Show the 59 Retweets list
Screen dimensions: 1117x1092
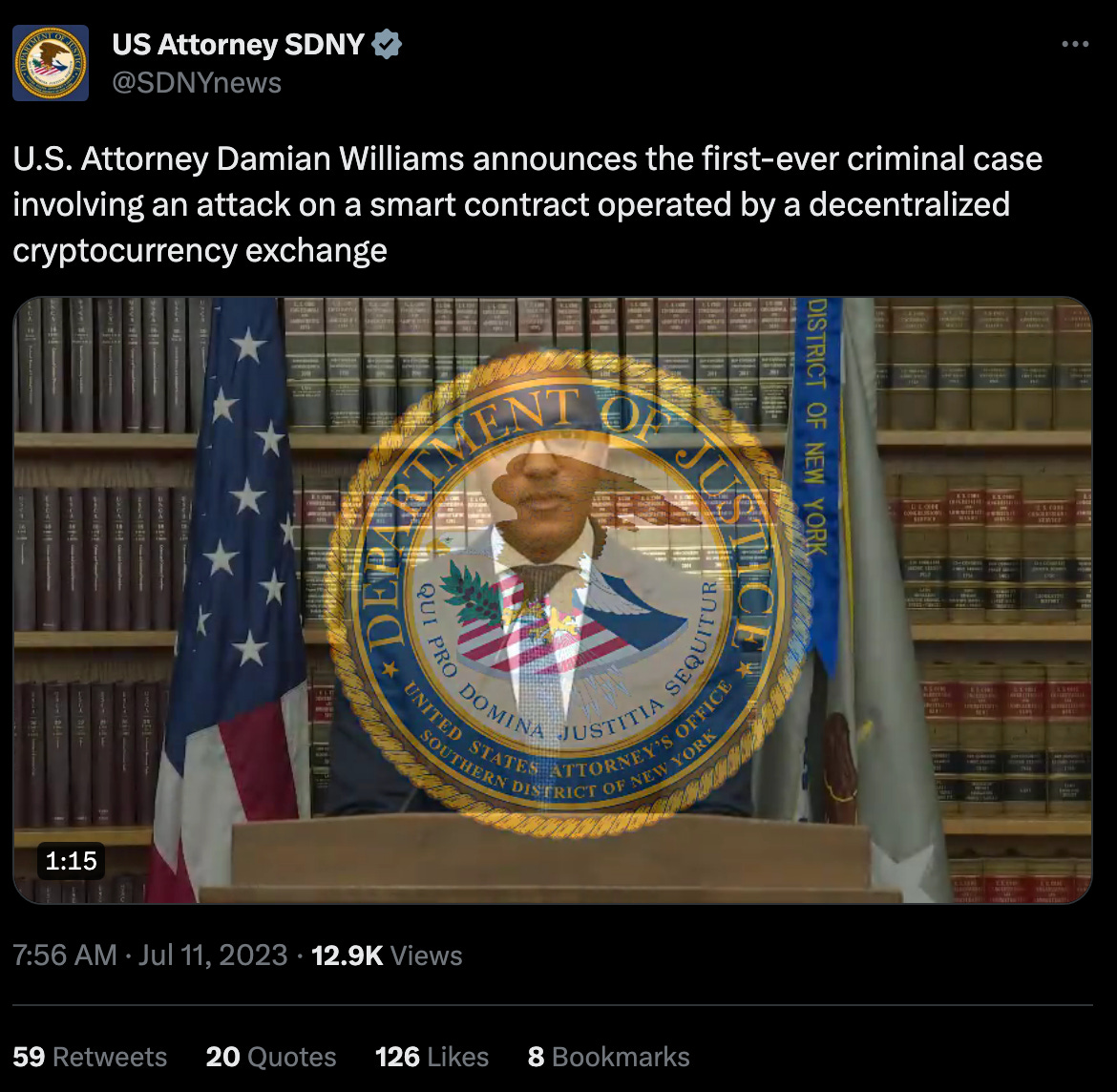coord(90,1057)
